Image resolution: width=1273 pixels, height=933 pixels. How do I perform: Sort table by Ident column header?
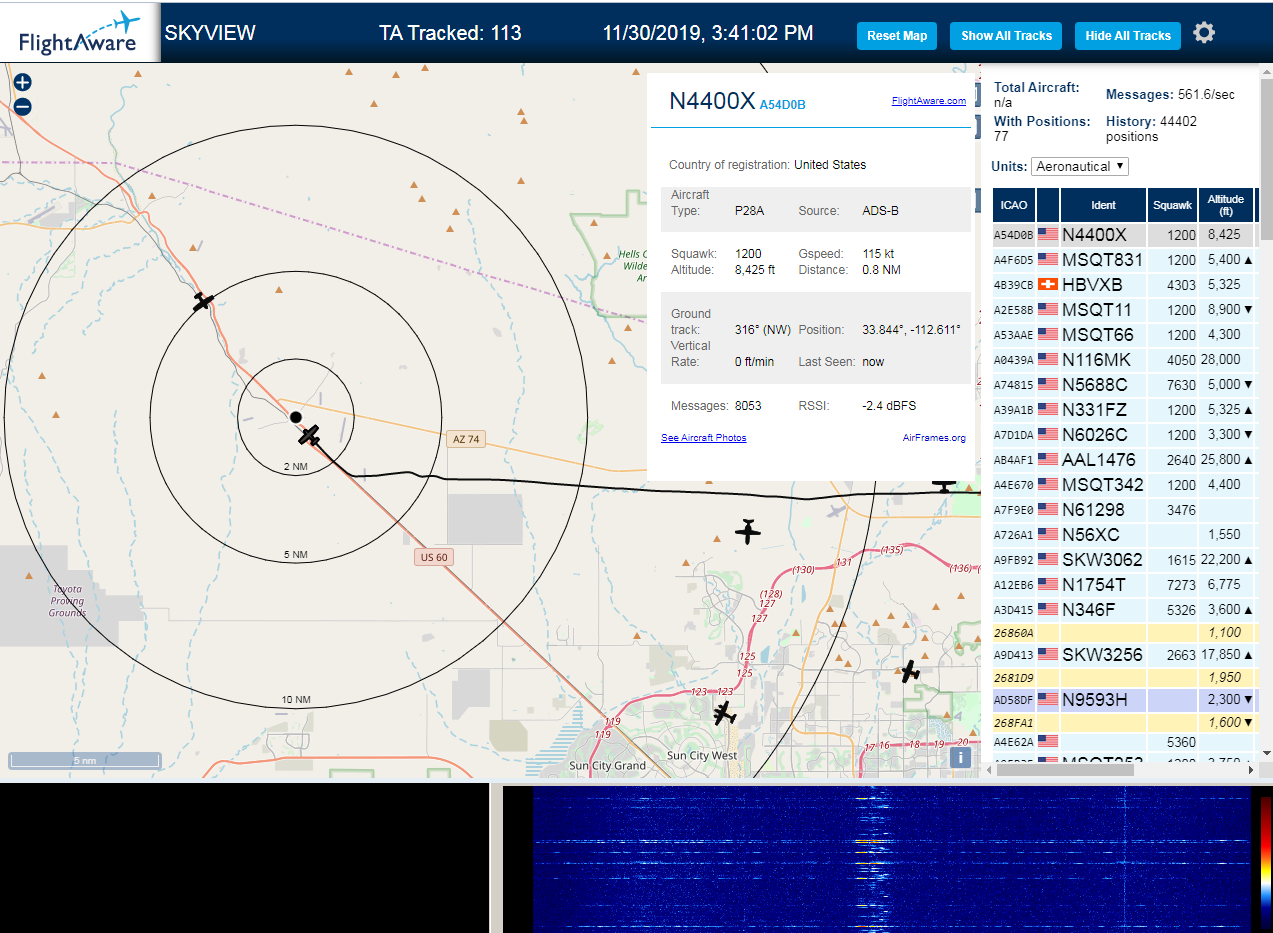[1103, 205]
